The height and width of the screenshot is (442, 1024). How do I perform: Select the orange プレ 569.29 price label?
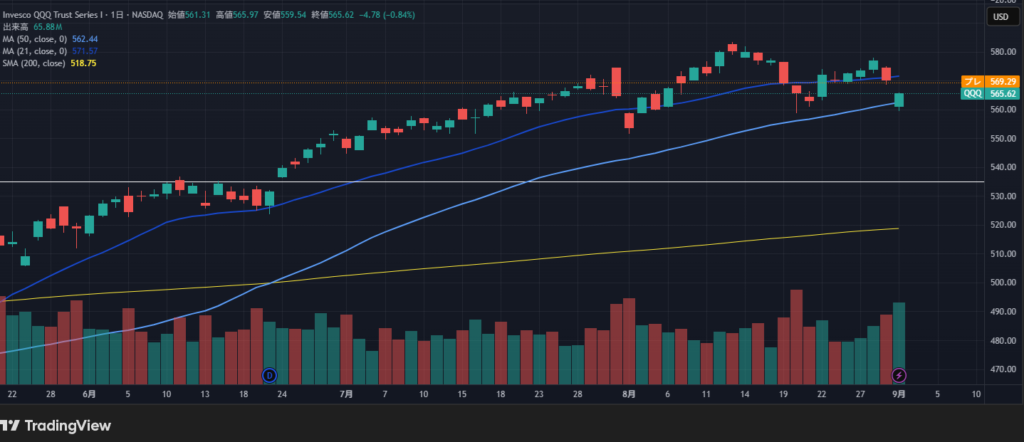(990, 82)
